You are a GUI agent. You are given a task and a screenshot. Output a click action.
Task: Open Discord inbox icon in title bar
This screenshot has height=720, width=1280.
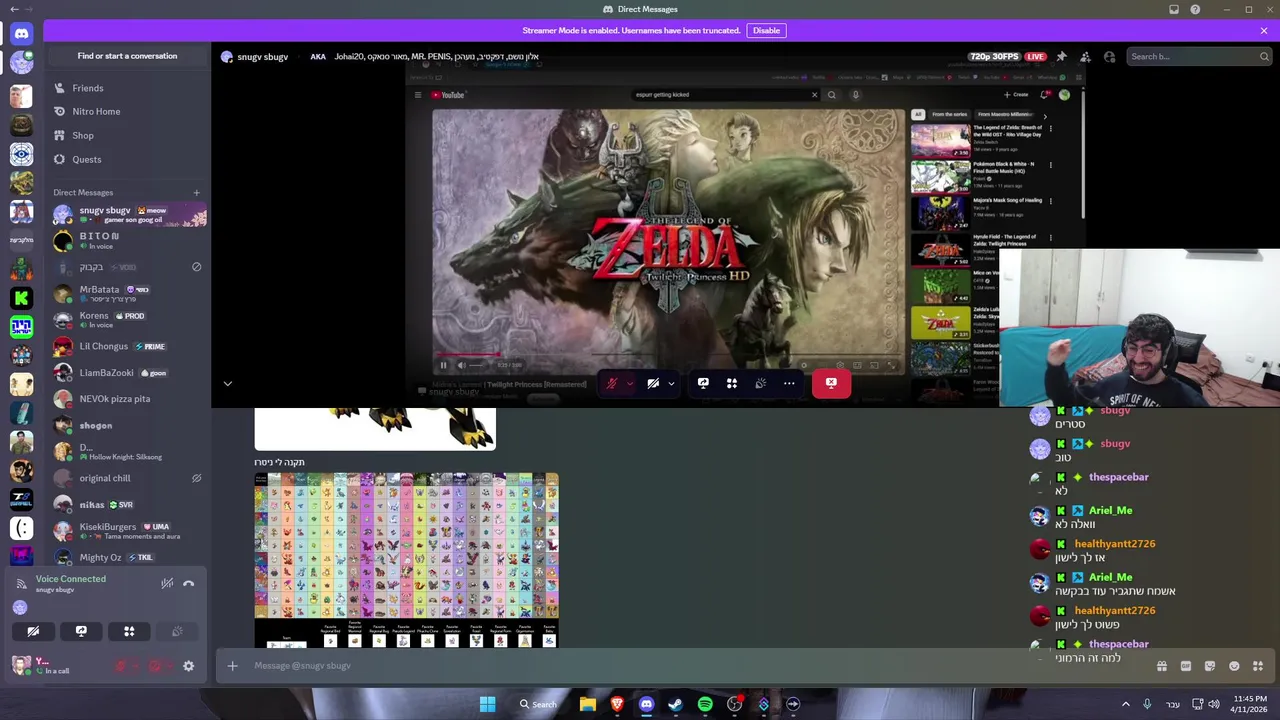point(1174,9)
